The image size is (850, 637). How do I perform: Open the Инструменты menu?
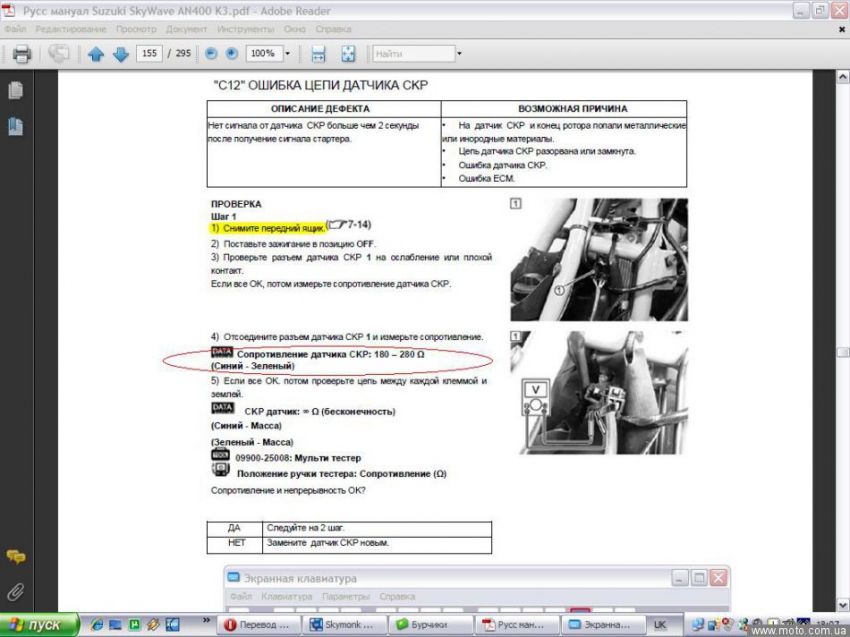[x=246, y=29]
